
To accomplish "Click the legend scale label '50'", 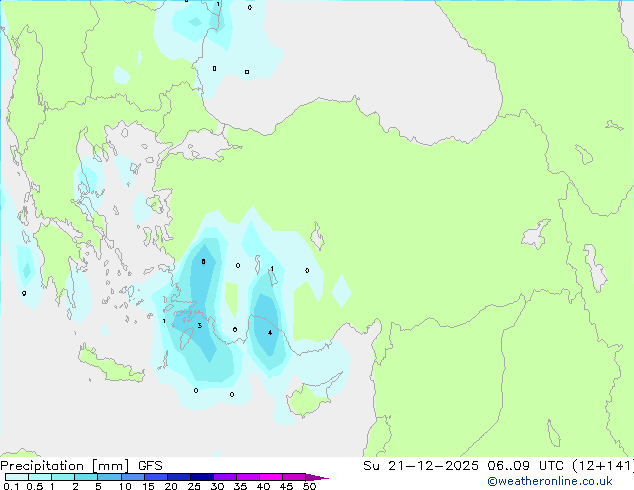I will click(309, 486).
